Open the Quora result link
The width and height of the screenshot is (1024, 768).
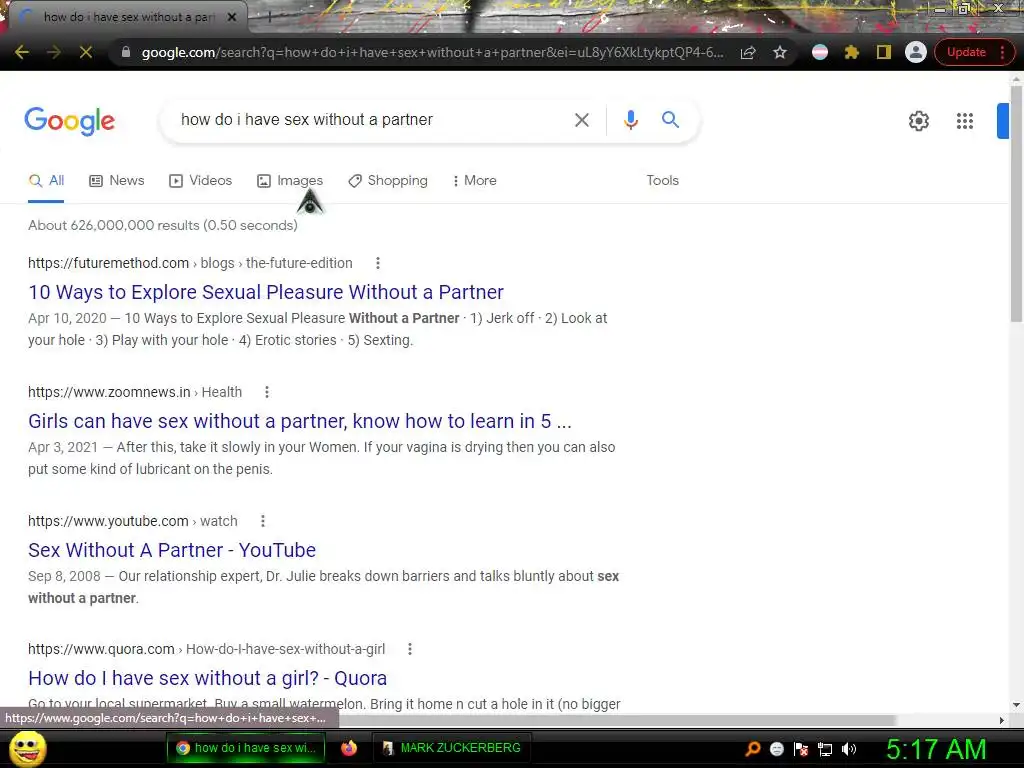click(208, 679)
